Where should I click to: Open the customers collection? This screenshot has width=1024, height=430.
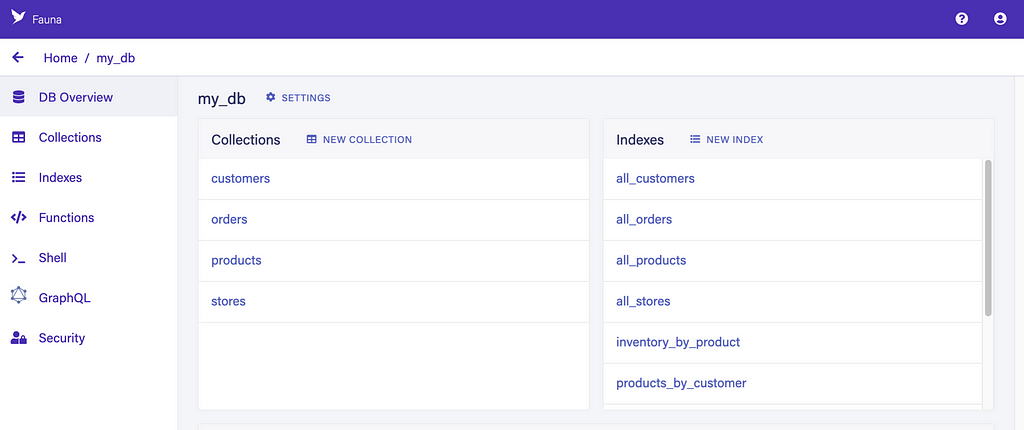[x=240, y=178]
